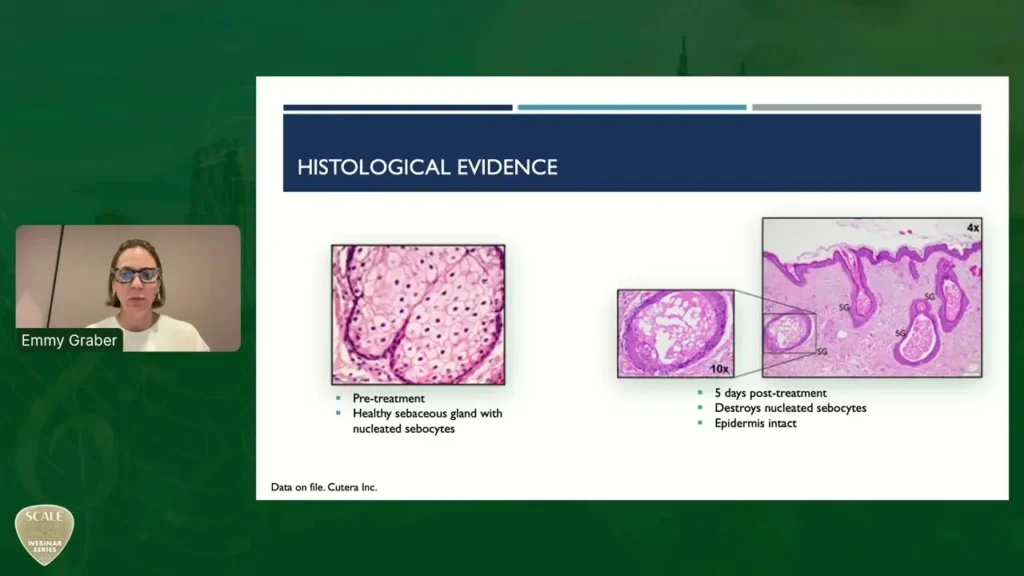Screen dimensions: 1024x576
Task: Open the 4x post-treatment histology image
Action: 872,297
